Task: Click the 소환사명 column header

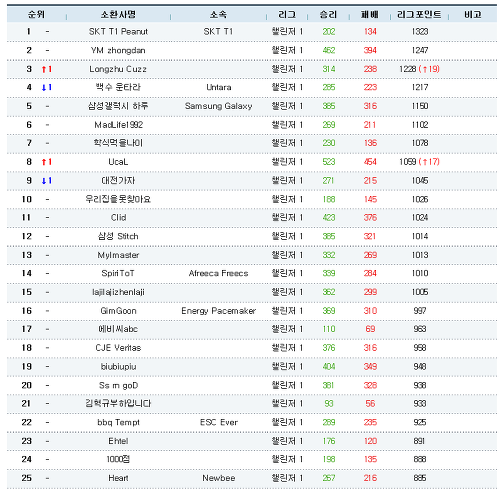Action: click(118, 14)
